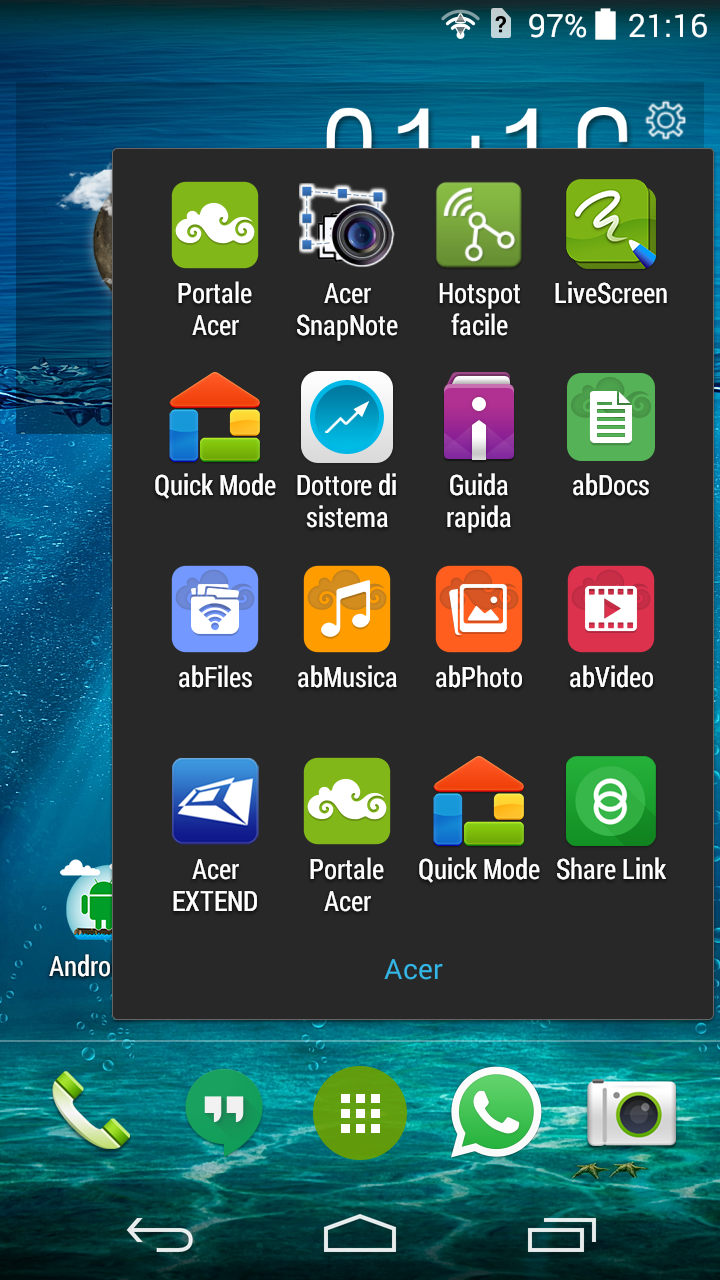Open the Hotspot facile app
The image size is (720, 1280).
point(479,225)
